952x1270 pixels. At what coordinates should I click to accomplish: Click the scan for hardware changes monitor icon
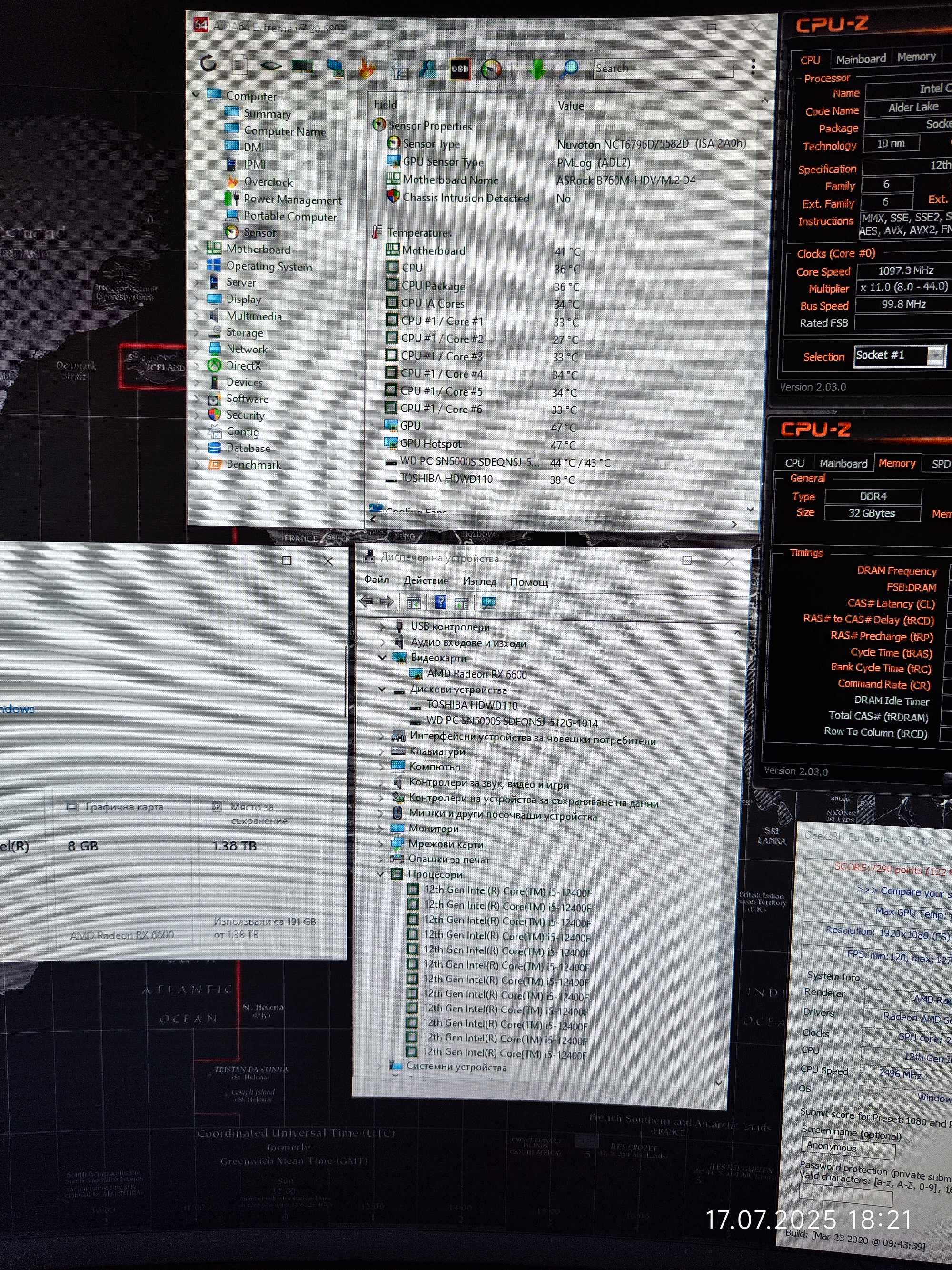488,602
